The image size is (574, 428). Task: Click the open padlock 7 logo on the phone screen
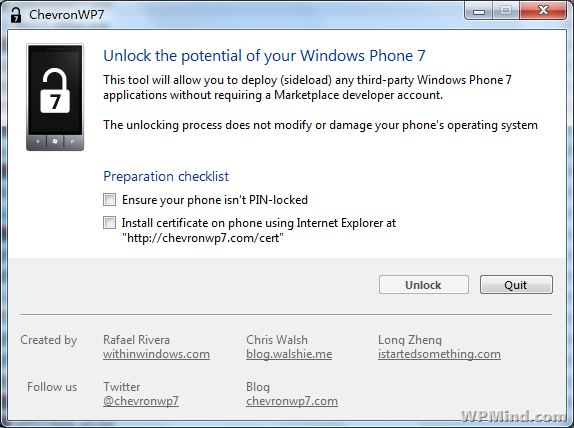pos(55,90)
